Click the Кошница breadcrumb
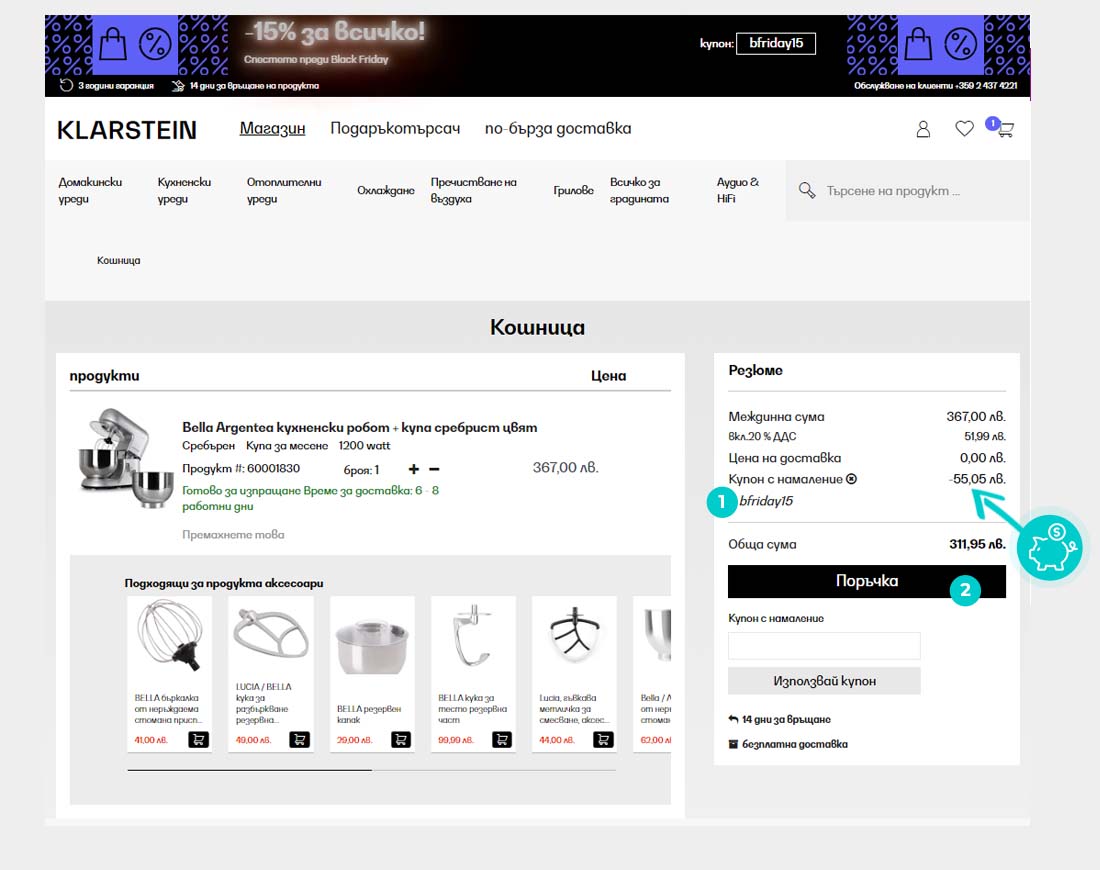1100x870 pixels. point(119,260)
